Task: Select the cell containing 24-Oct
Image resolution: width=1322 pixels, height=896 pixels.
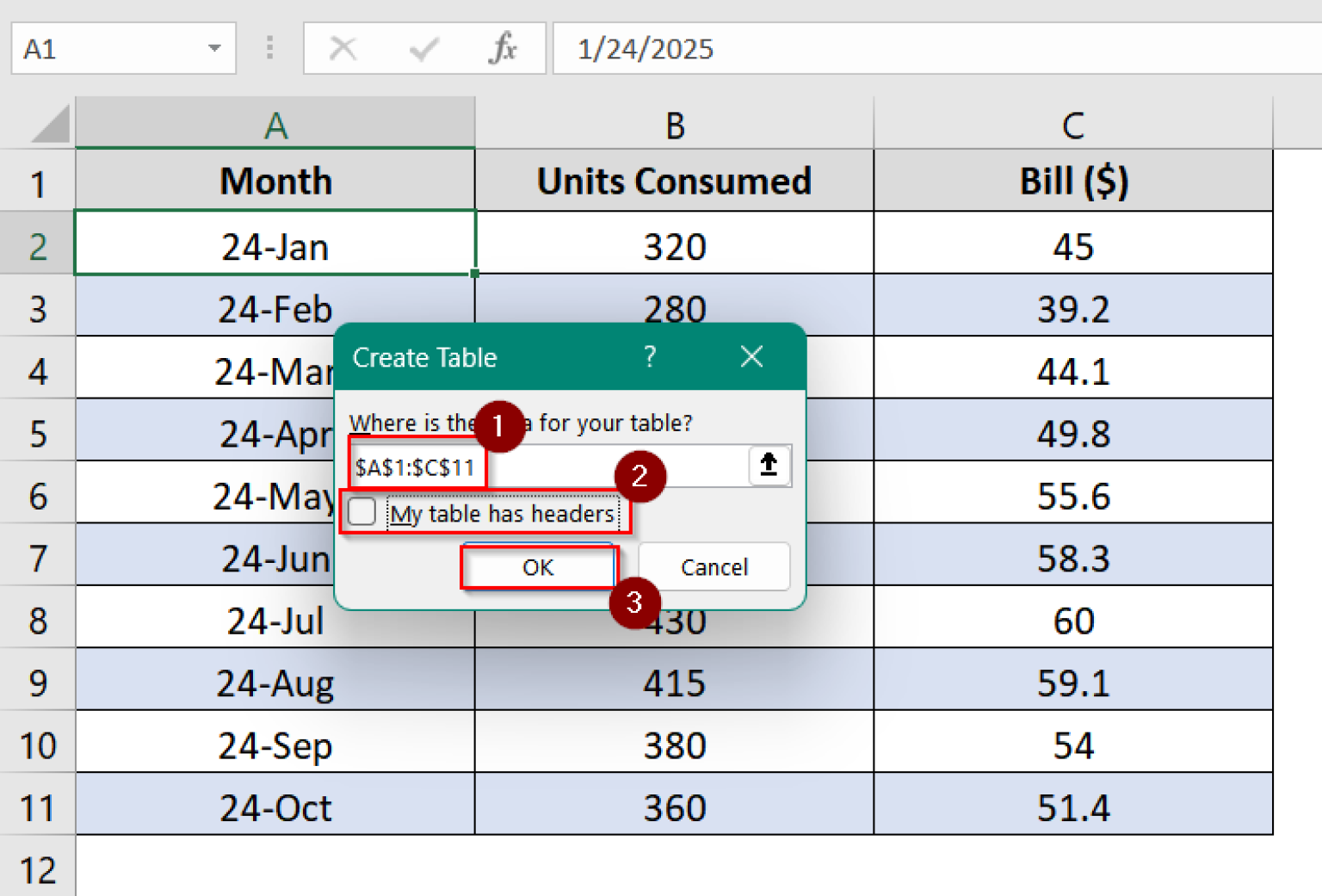Action: [x=275, y=807]
